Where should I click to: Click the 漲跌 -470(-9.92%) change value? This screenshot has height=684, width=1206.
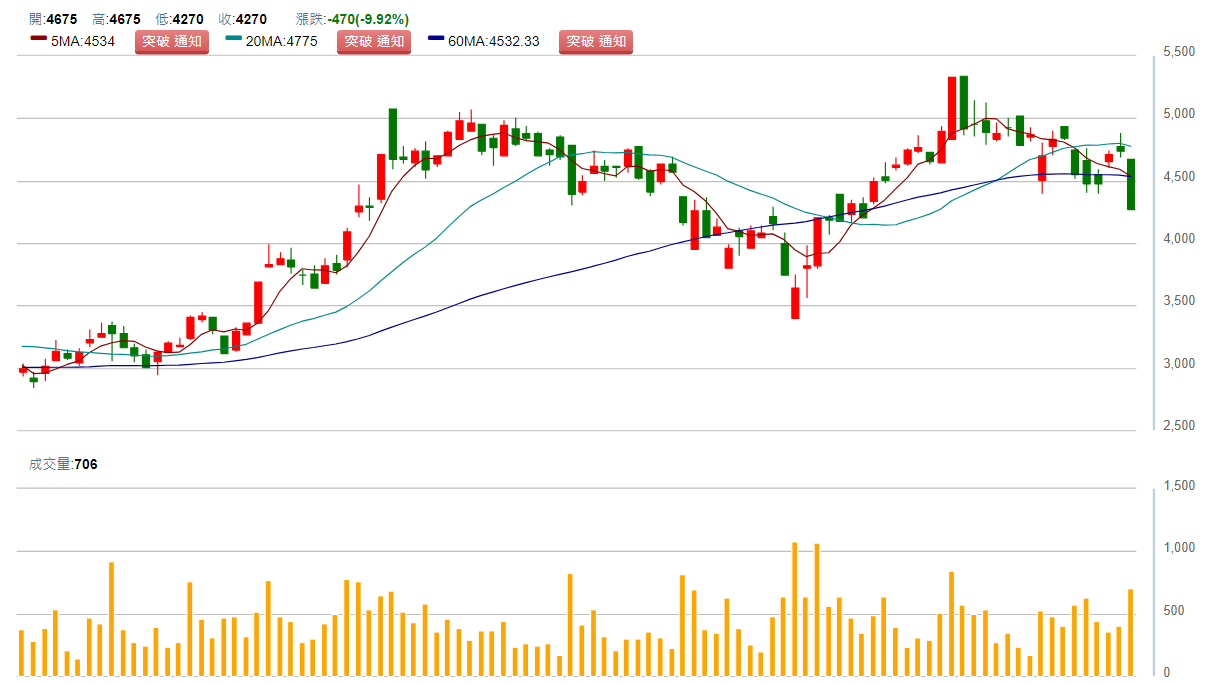click(353, 19)
